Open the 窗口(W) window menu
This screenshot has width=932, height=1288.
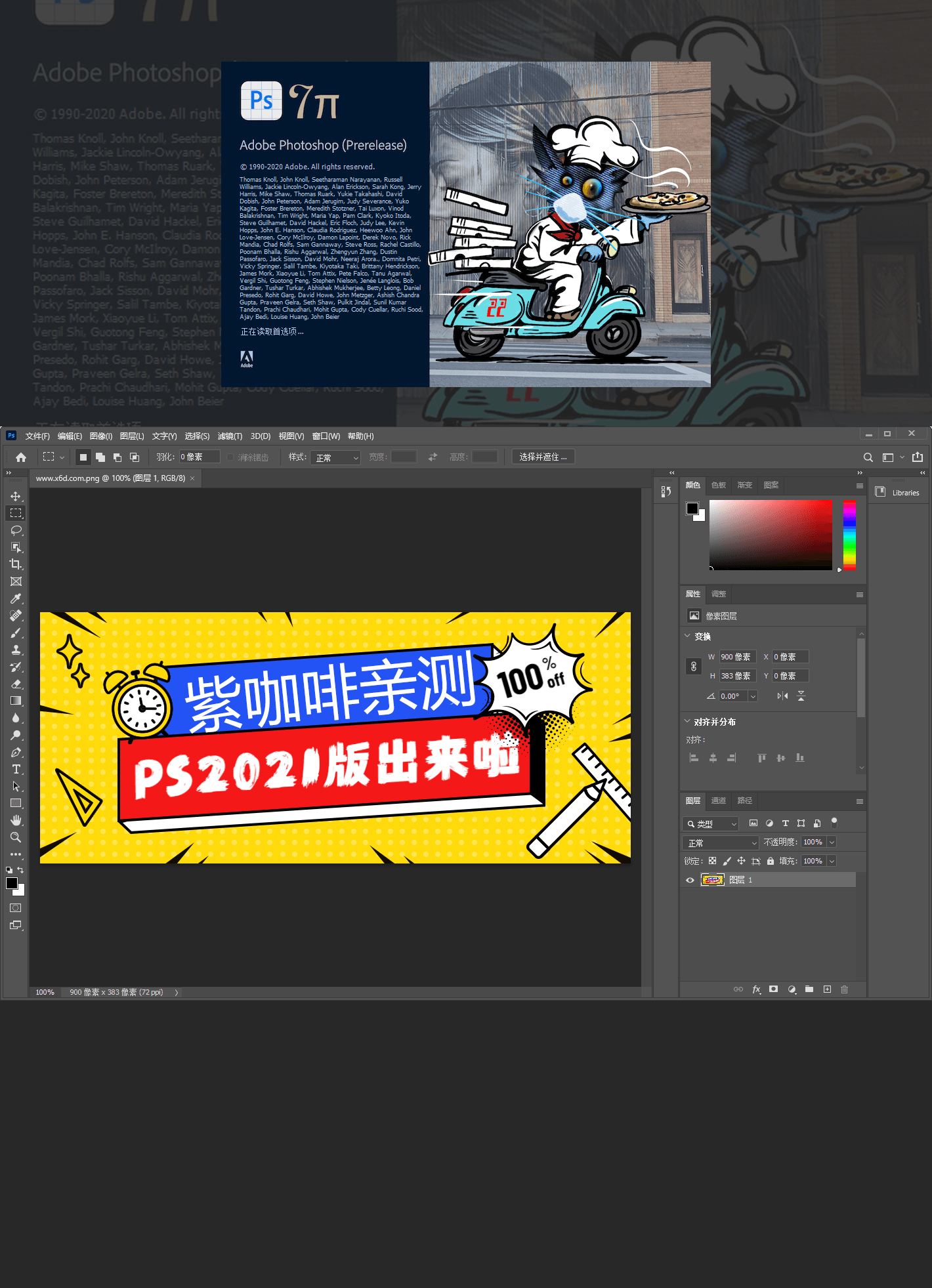(326, 436)
